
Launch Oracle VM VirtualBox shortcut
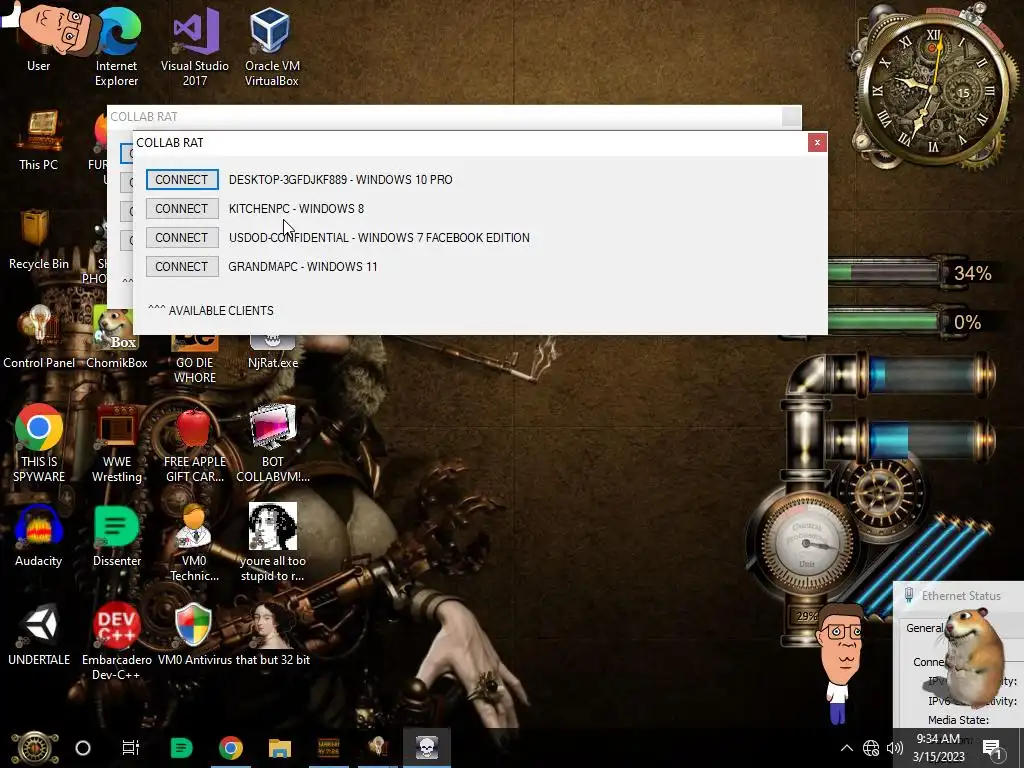tap(272, 47)
